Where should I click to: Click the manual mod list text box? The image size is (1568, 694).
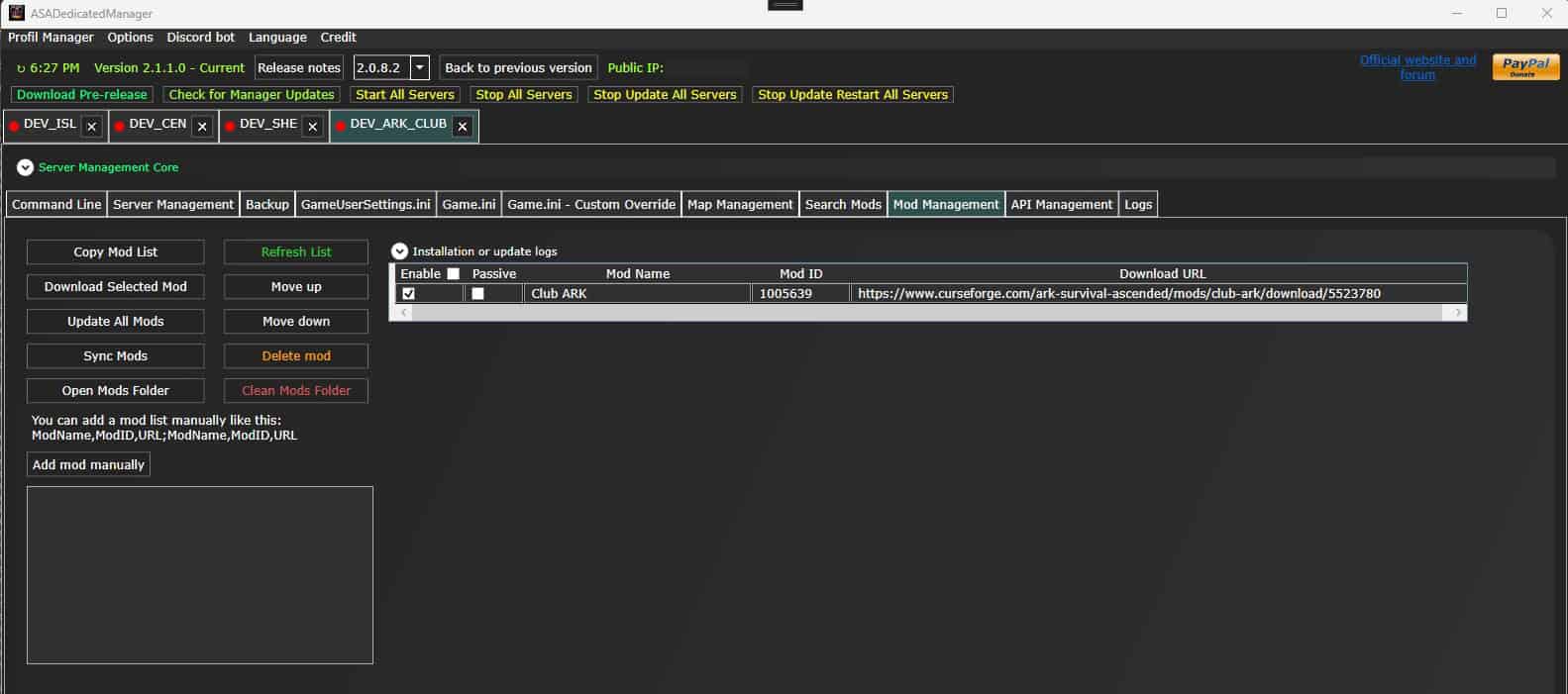click(200, 574)
